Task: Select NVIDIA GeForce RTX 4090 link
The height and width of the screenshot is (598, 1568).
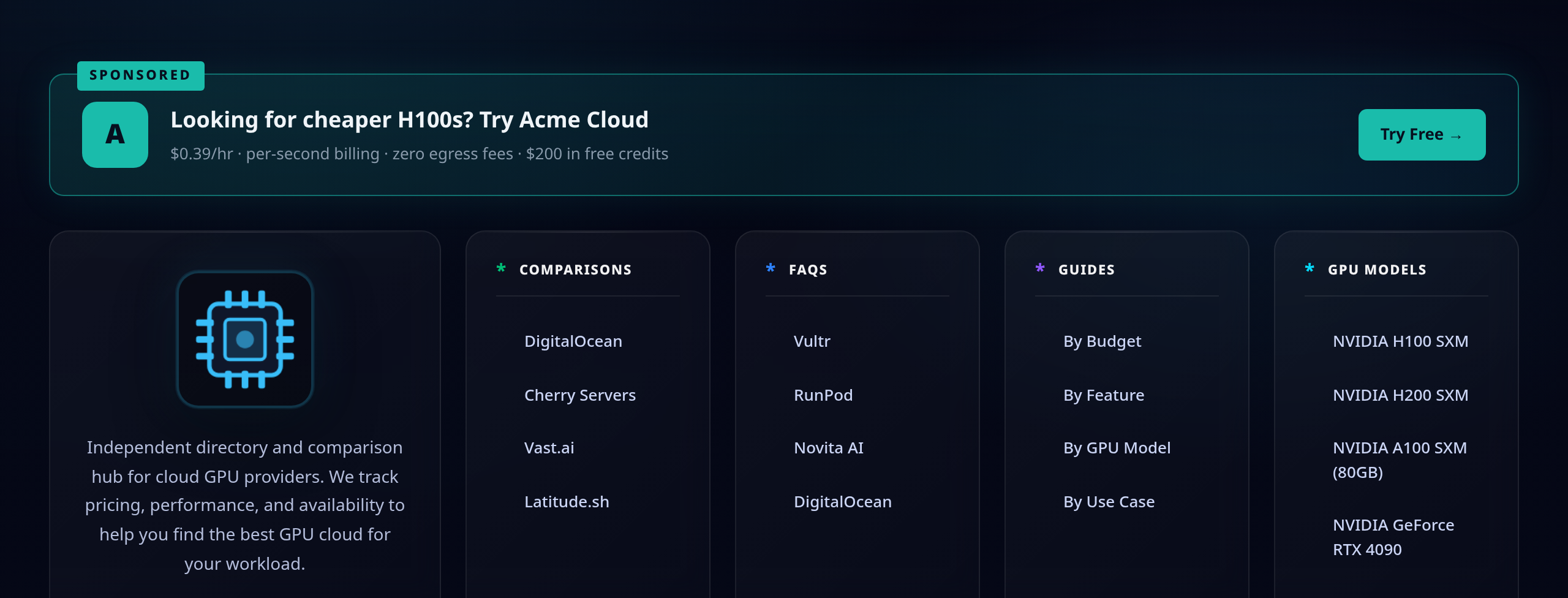Action: (1393, 537)
